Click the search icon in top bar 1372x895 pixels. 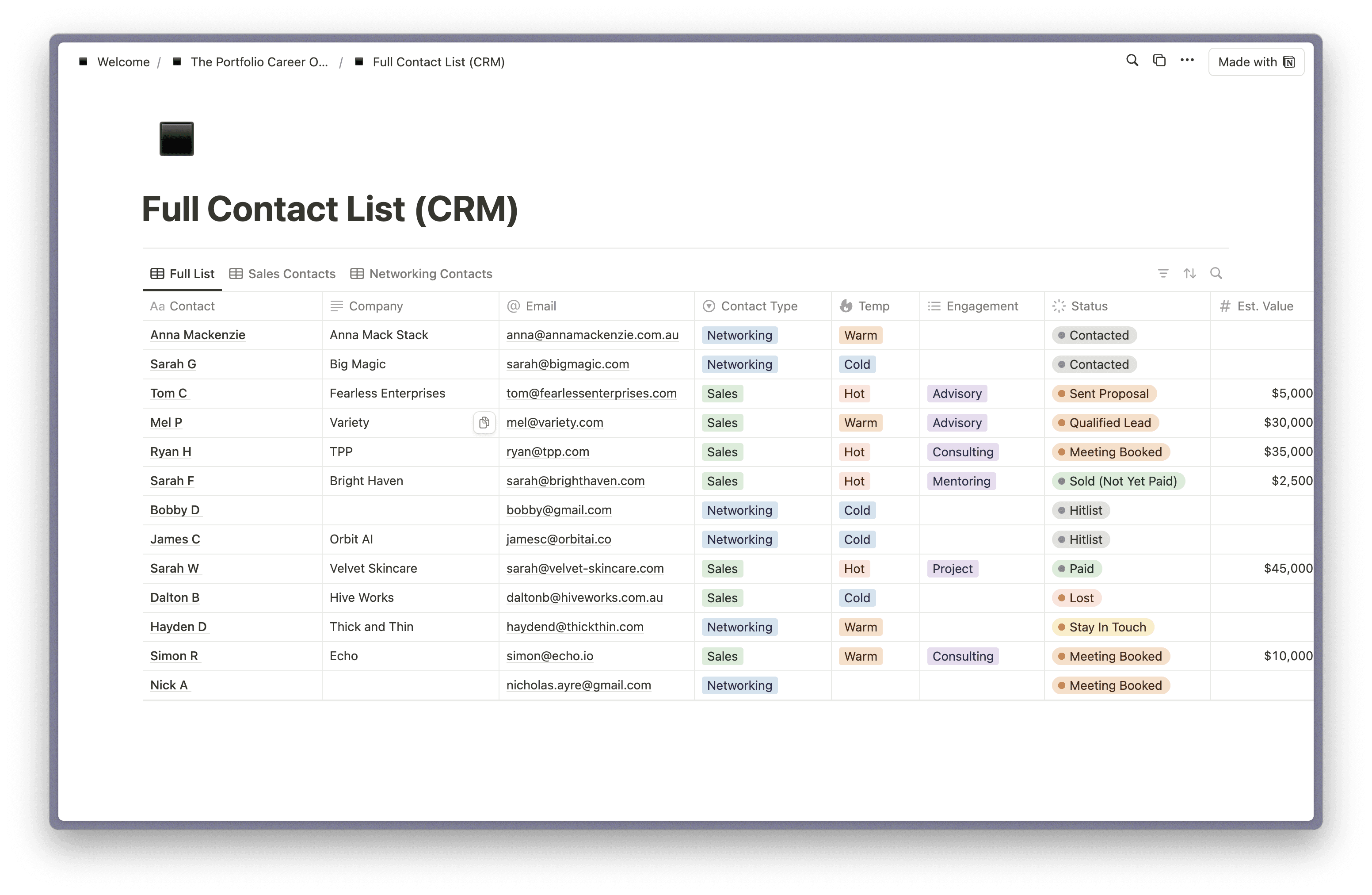tap(1132, 61)
